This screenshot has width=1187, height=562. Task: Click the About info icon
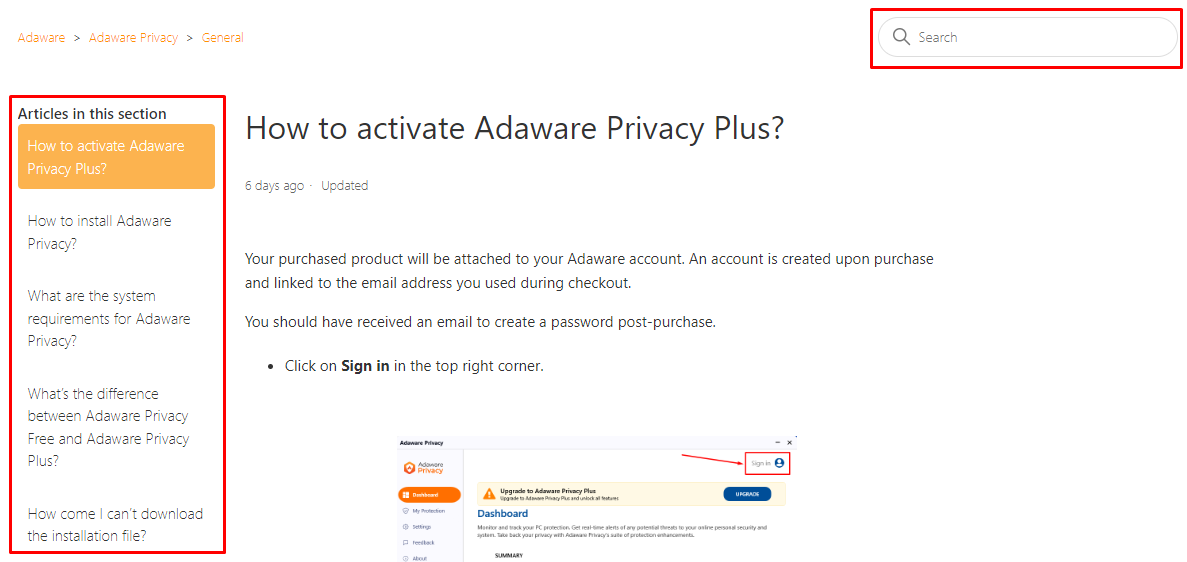[x=406, y=558]
